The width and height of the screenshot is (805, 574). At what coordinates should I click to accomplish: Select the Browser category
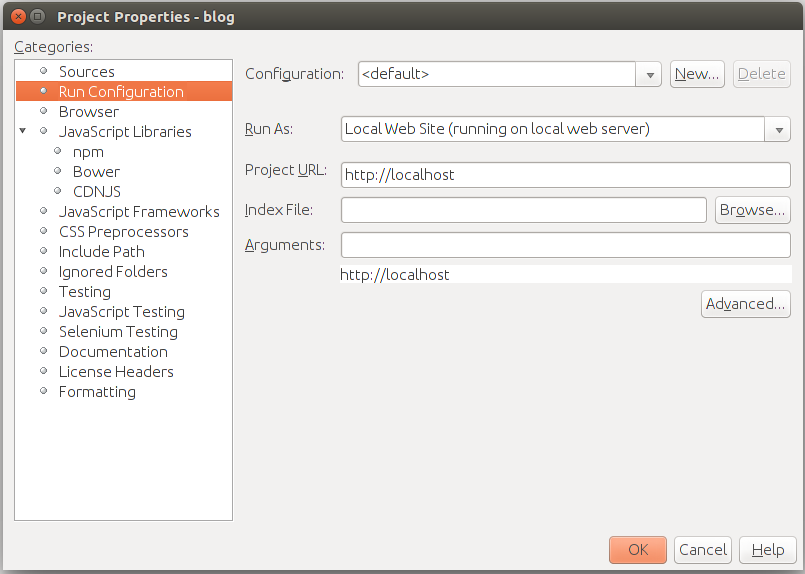89,111
